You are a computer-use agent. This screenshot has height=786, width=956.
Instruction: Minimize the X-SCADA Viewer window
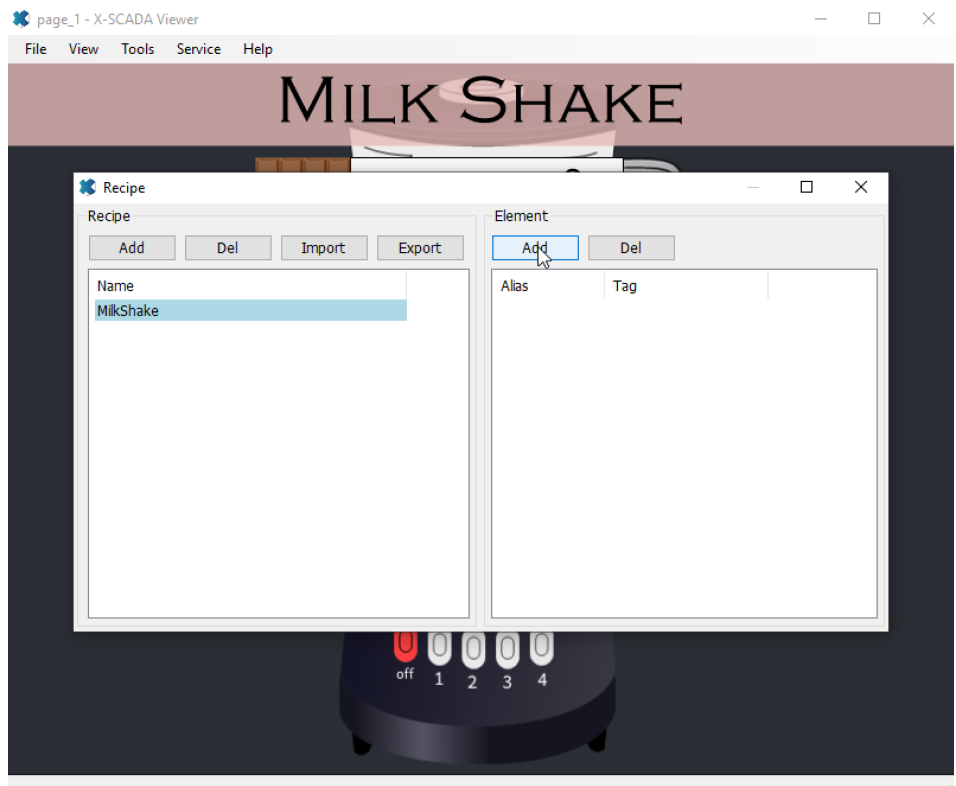pyautogui.click(x=821, y=19)
